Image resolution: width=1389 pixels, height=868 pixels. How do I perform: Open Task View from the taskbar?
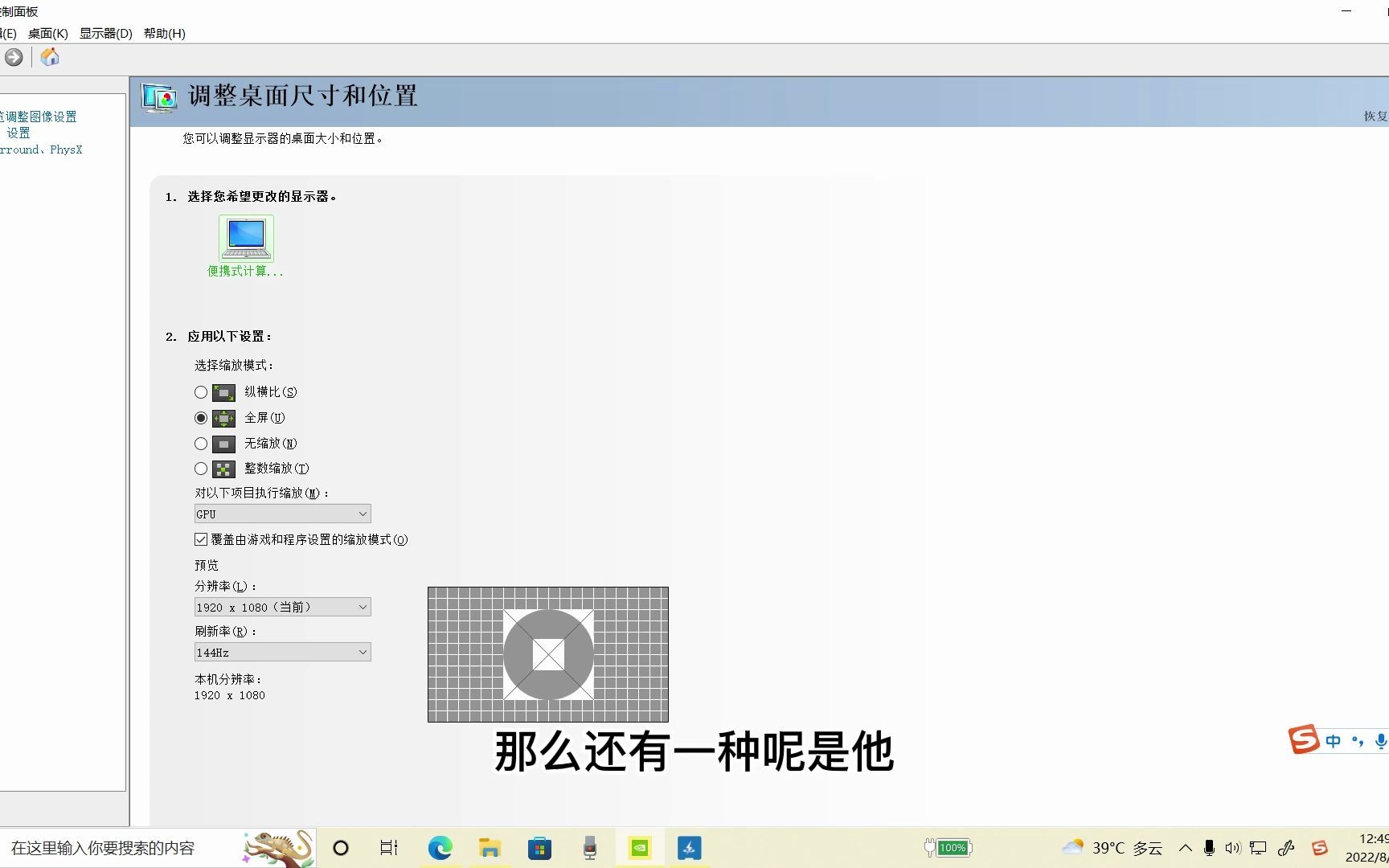click(x=389, y=848)
